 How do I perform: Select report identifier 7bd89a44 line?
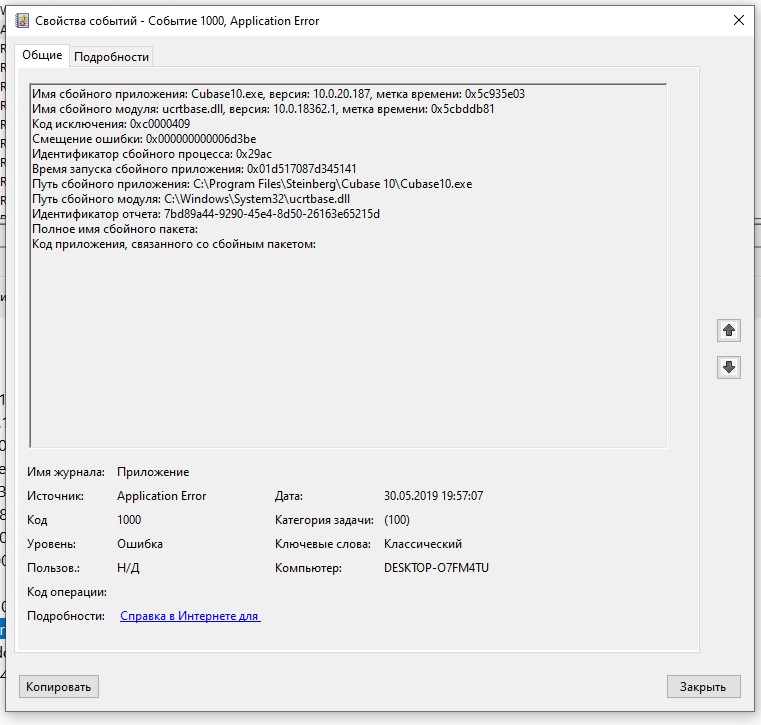pos(206,214)
